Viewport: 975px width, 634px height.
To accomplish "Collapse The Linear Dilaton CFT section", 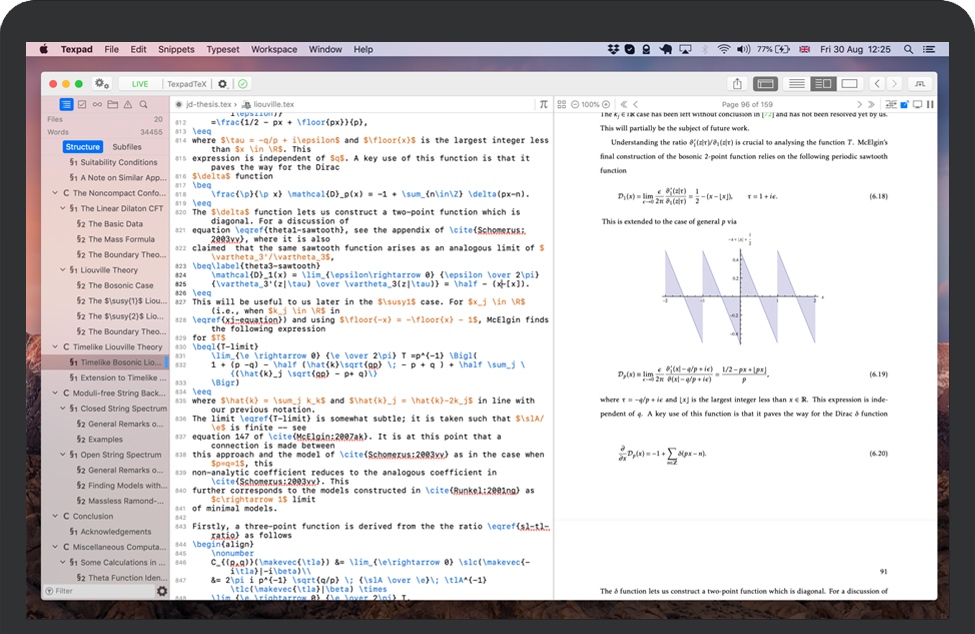I will 63,208.
